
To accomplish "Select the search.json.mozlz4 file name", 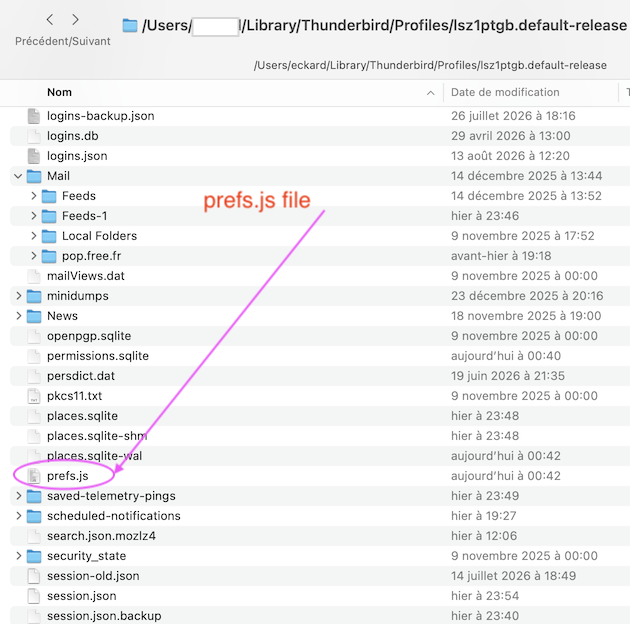I will point(101,536).
